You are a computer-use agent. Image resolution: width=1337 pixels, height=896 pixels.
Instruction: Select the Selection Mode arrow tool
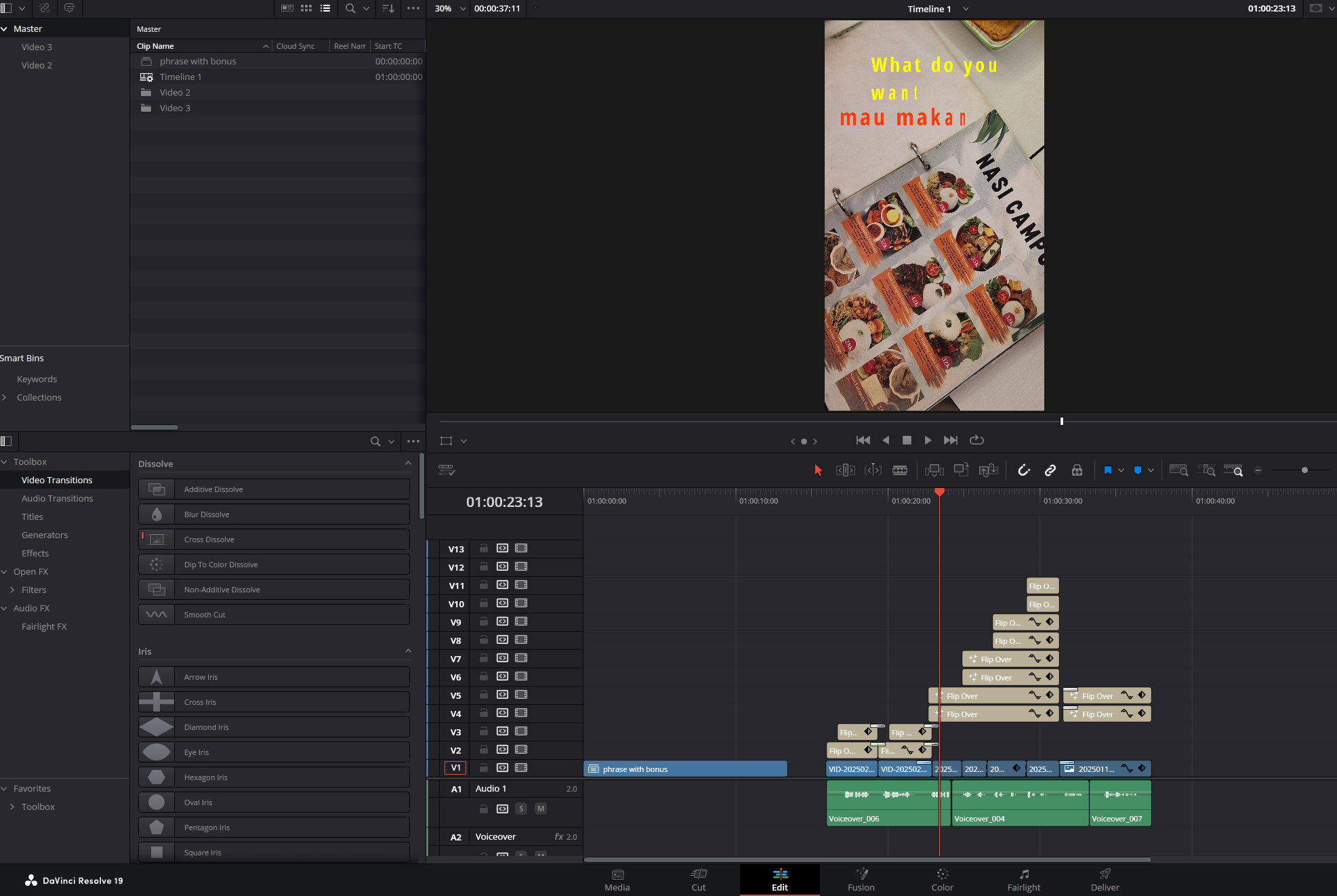(x=818, y=470)
